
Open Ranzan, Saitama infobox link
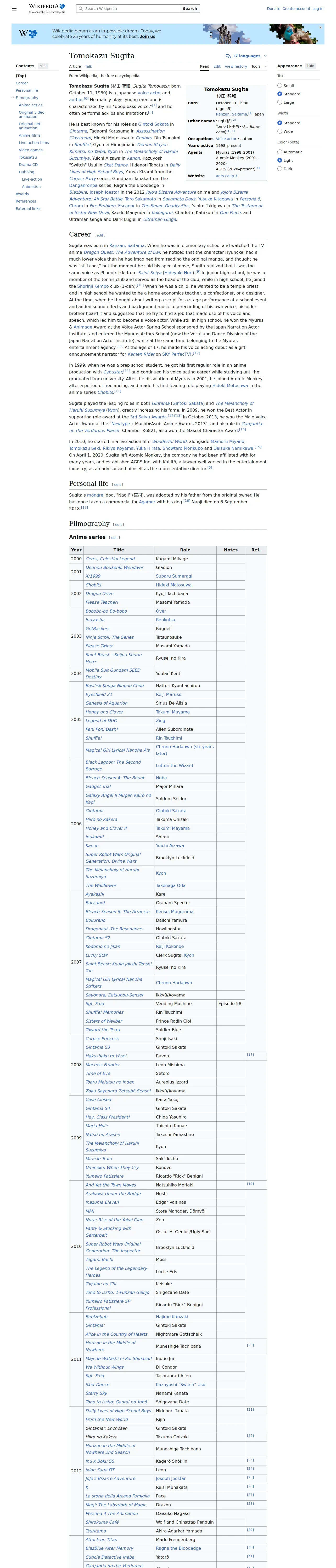[232, 114]
